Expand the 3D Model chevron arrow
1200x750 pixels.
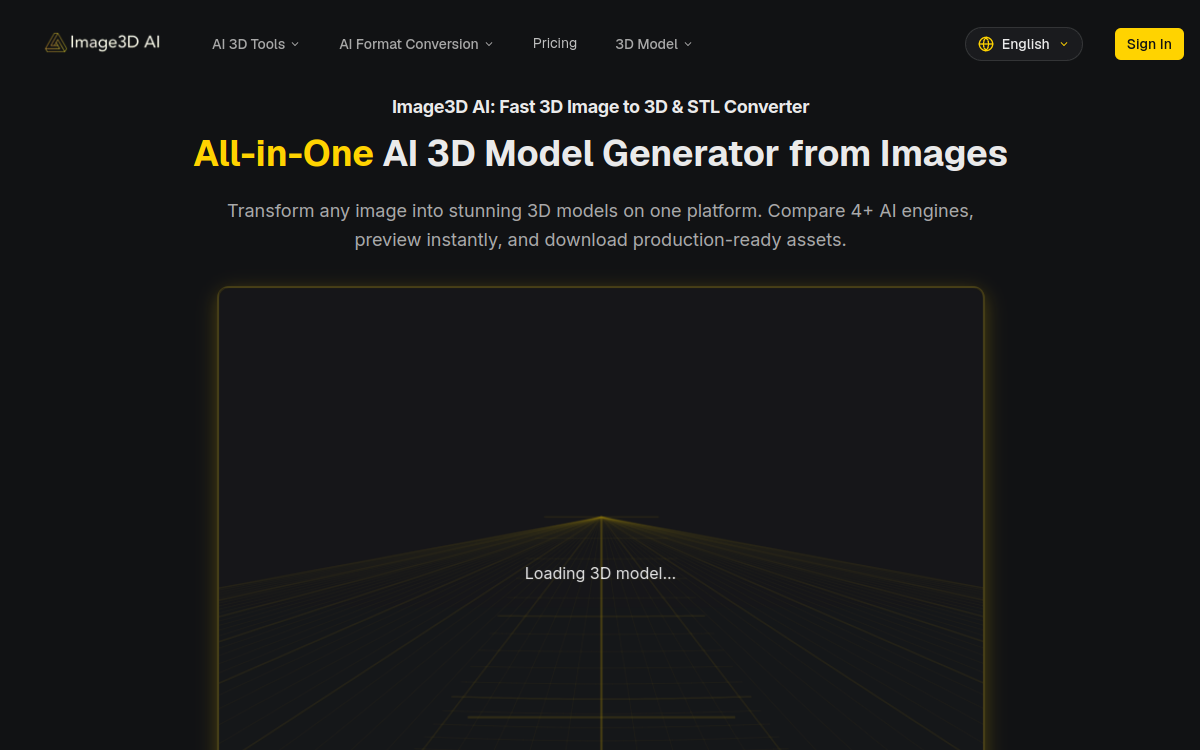[x=688, y=44]
